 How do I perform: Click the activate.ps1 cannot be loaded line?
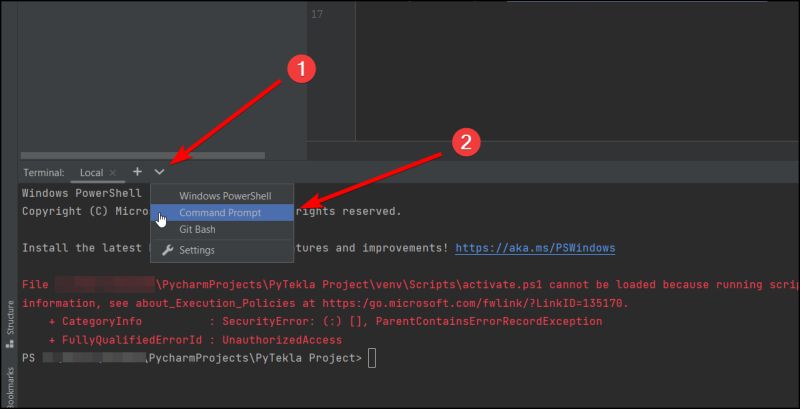[x=411, y=285]
